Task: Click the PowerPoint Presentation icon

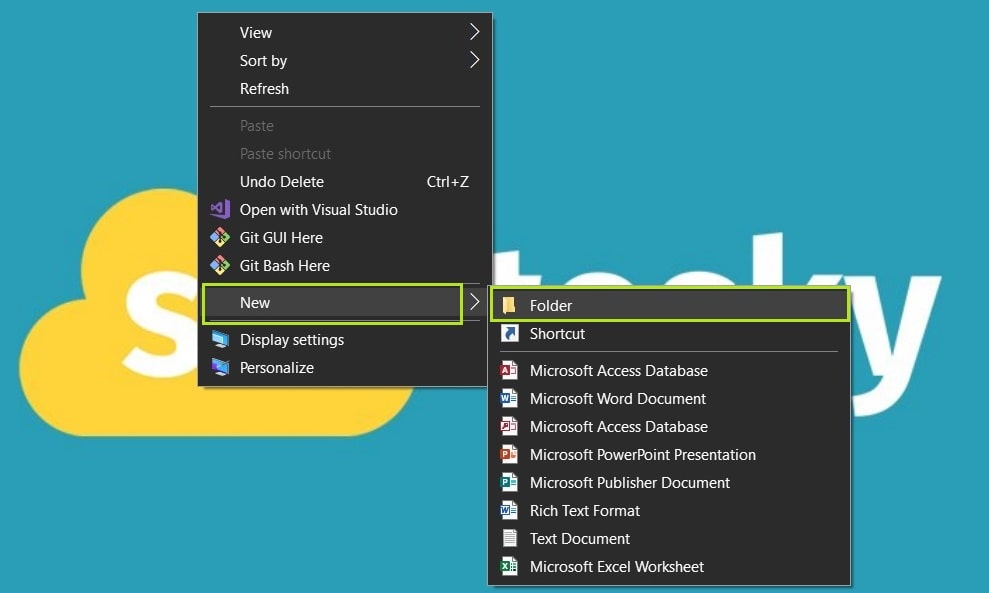Action: [x=509, y=454]
